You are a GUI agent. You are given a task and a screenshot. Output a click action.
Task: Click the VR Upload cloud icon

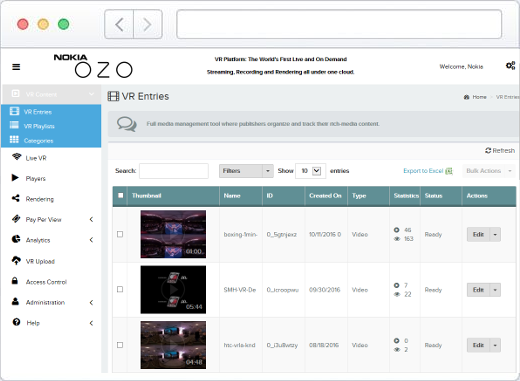coord(16,260)
